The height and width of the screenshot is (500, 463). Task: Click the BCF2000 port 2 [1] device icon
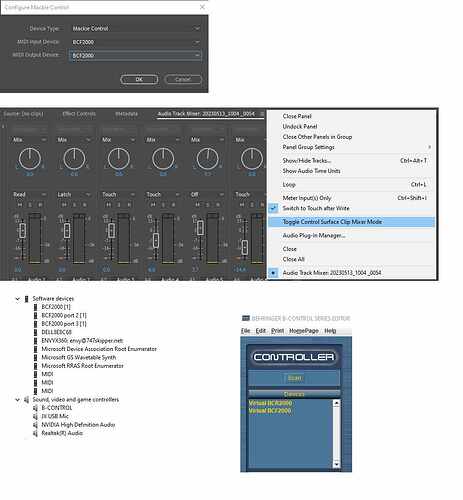[35, 315]
